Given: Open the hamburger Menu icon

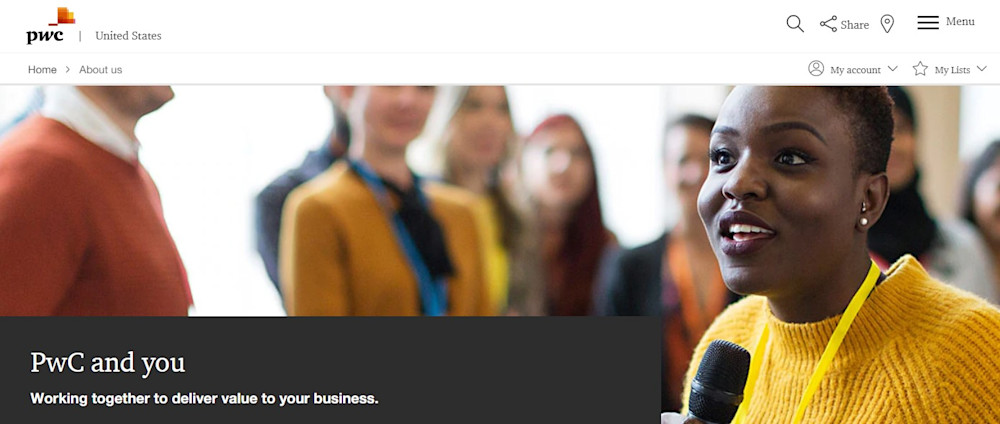Looking at the screenshot, I should pyautogui.click(x=928, y=23).
